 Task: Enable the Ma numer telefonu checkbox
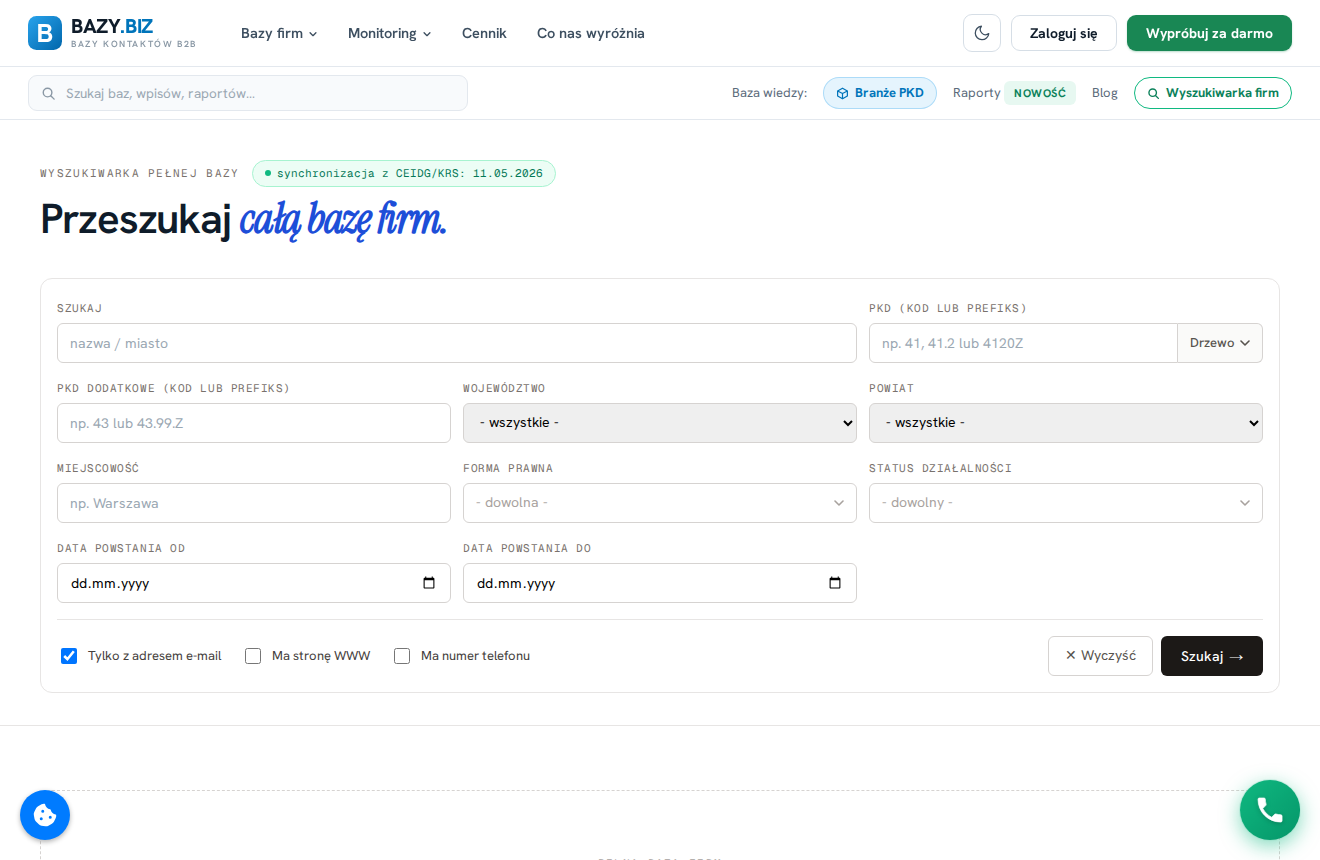click(402, 656)
